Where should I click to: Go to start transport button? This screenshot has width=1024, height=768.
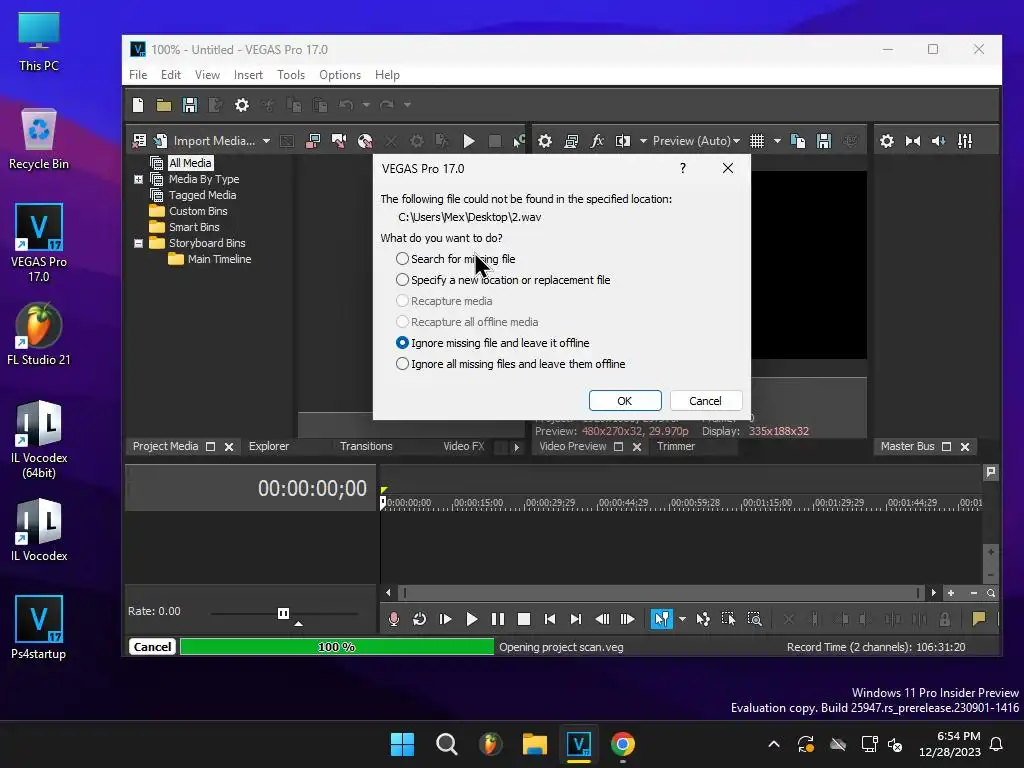point(550,619)
